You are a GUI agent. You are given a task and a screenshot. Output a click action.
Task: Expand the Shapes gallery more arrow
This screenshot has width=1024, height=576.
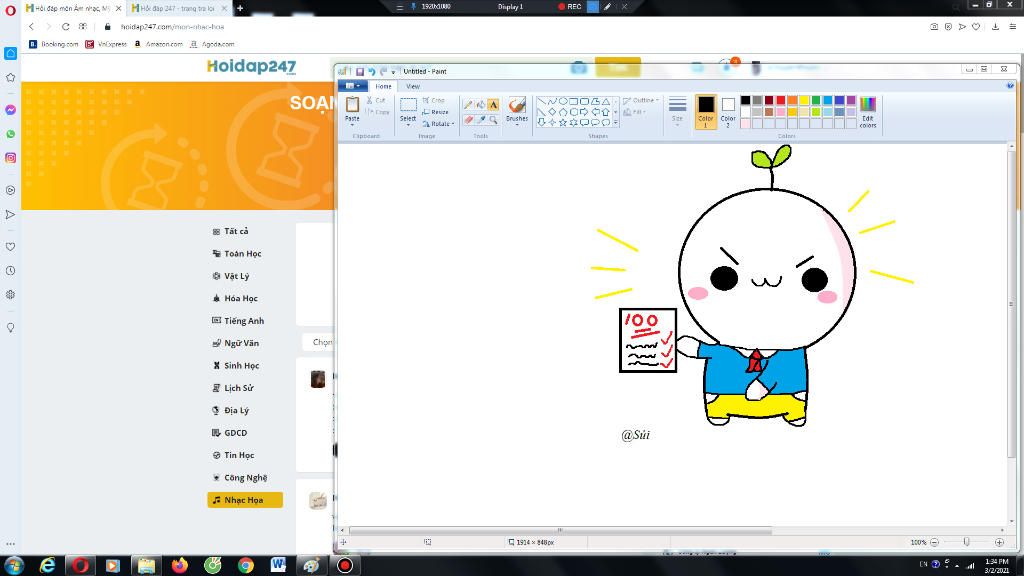[615, 122]
